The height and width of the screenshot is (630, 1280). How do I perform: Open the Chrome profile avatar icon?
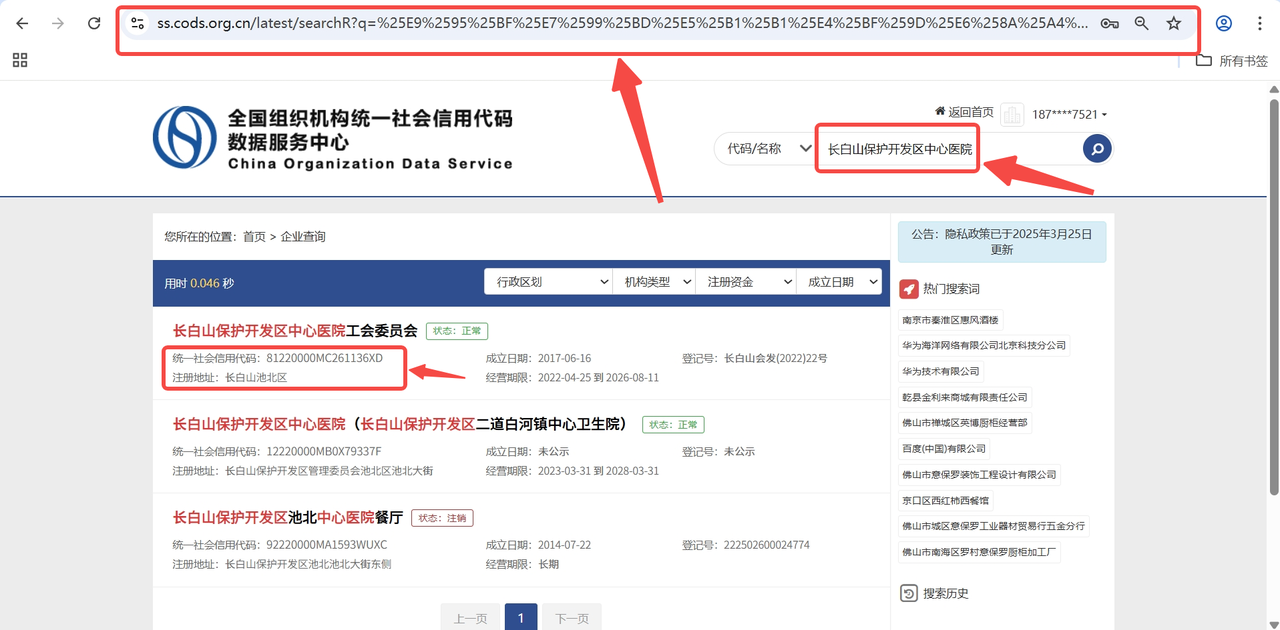pos(1223,23)
